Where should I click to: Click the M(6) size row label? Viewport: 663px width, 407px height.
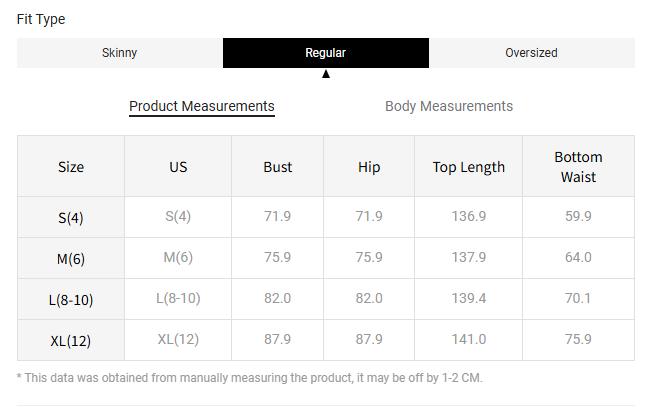71,258
